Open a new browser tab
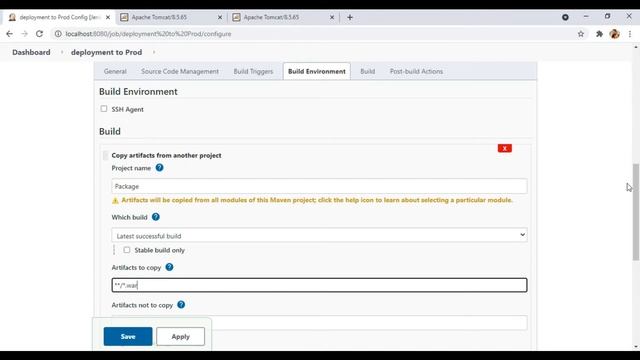640x360 pixels. pos(350,18)
